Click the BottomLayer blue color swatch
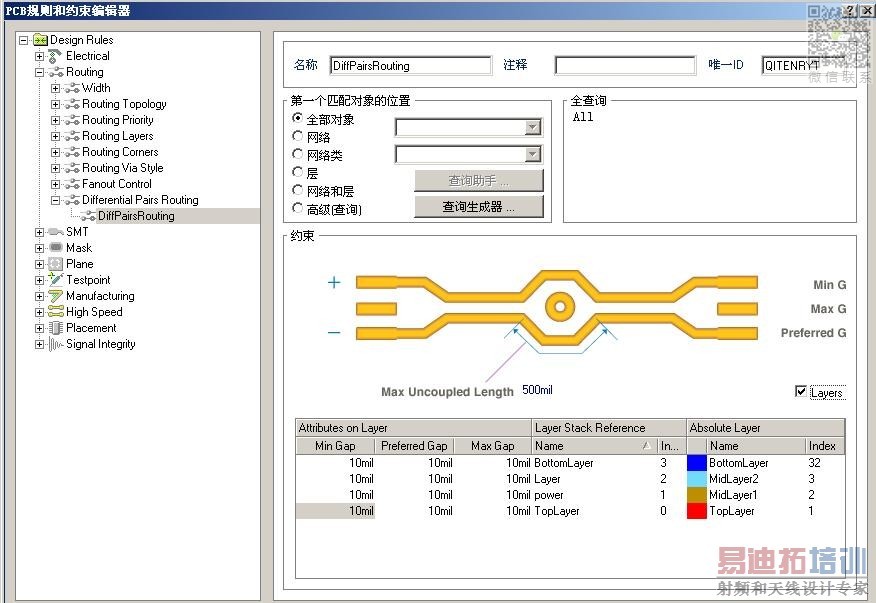The height and width of the screenshot is (603, 876). [697, 463]
